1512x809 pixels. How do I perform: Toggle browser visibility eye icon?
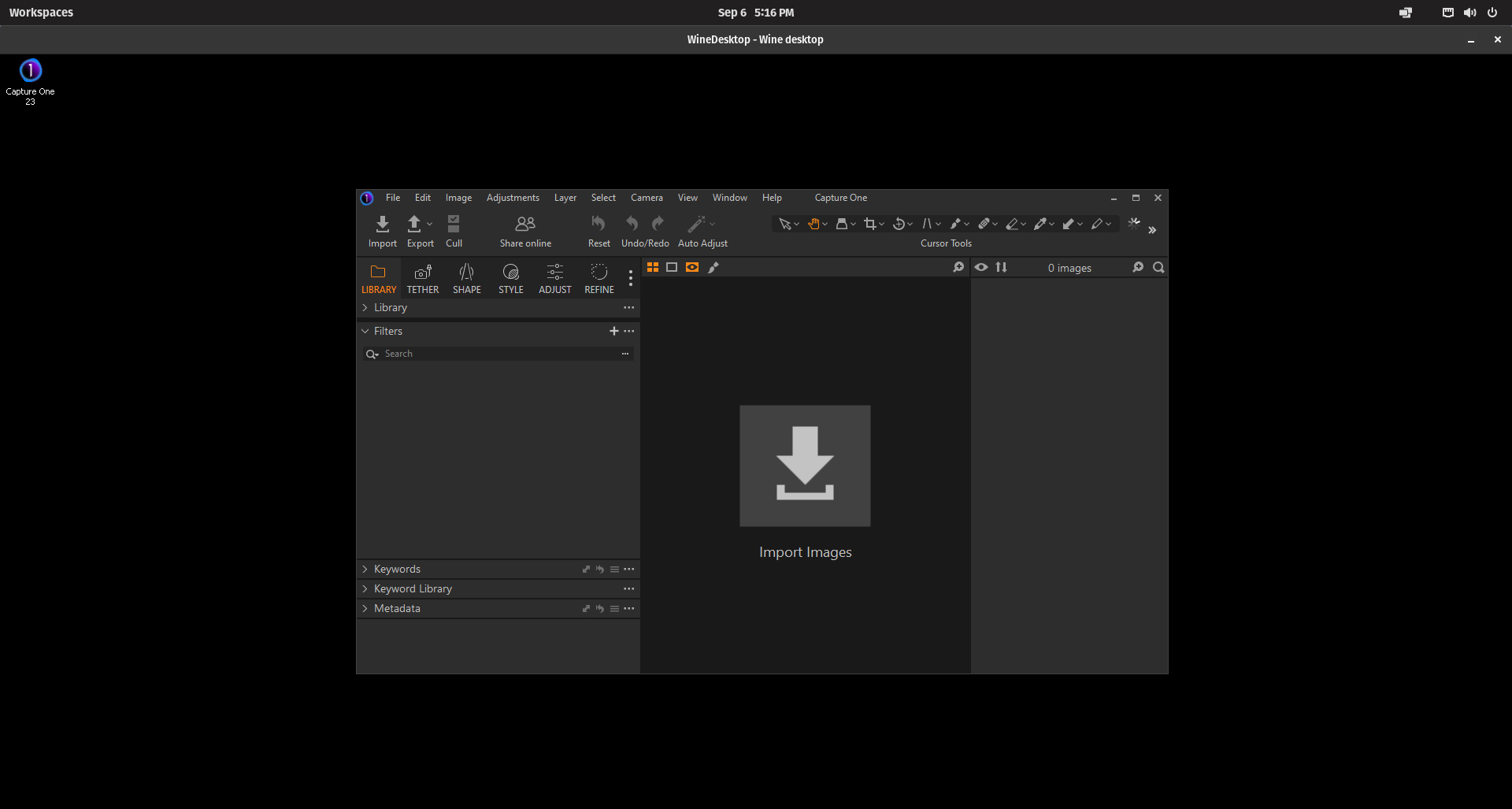[x=981, y=268]
